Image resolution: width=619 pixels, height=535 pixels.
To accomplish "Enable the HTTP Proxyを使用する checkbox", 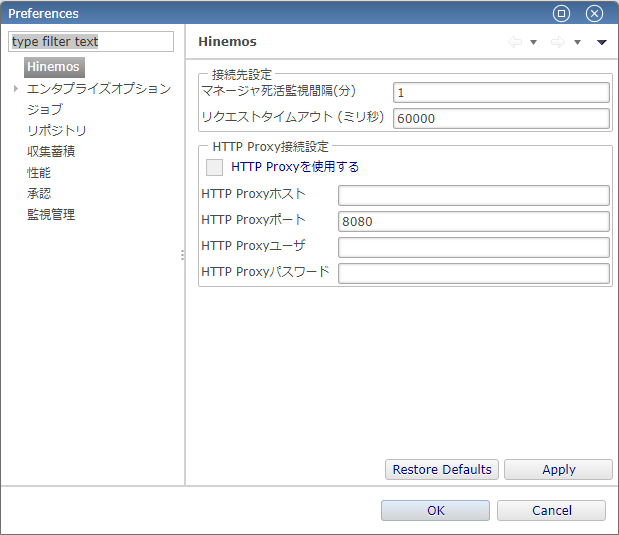I will click(214, 167).
